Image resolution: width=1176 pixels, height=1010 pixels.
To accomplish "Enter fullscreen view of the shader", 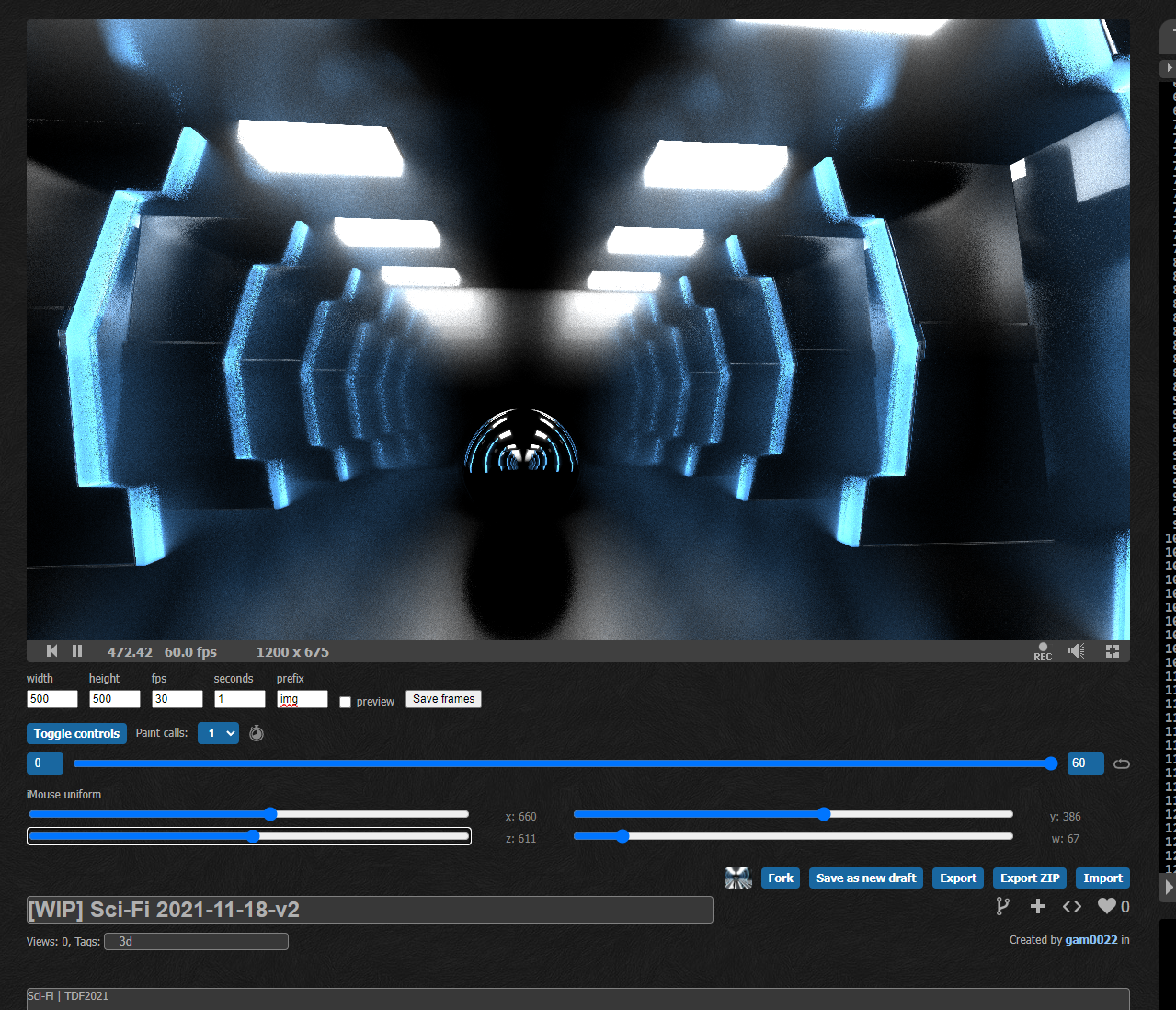I will (1112, 651).
